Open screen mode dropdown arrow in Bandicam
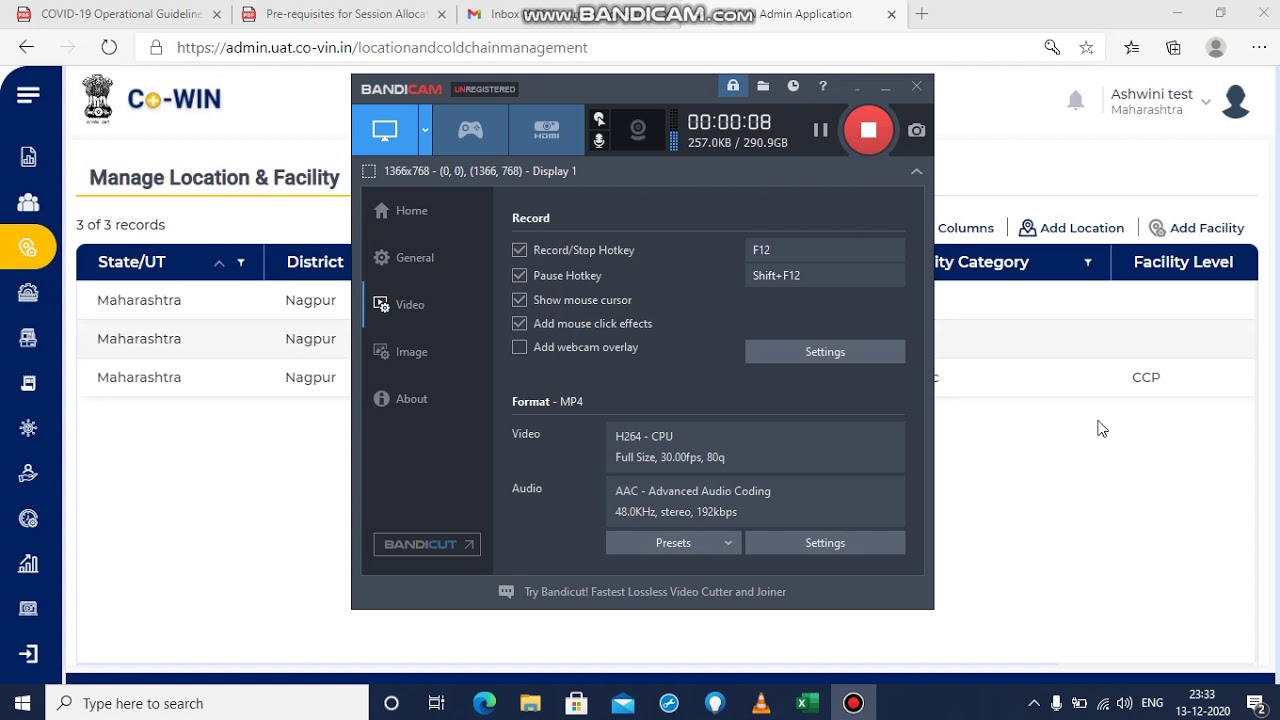Screen dimensions: 1280x720 pos(425,130)
